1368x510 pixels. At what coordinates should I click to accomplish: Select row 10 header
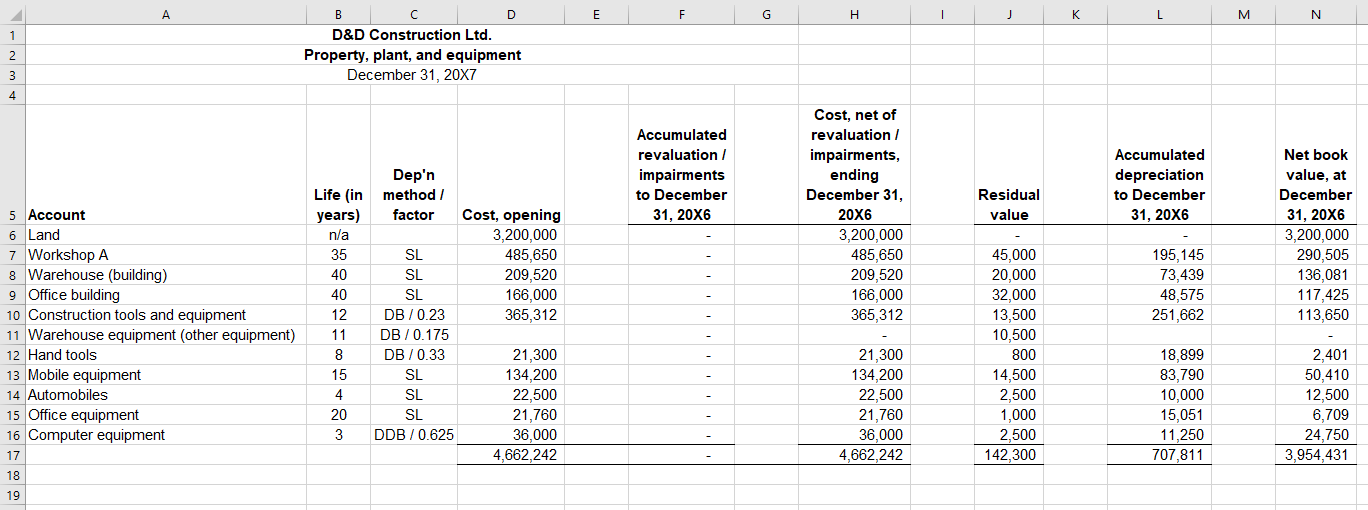point(13,315)
